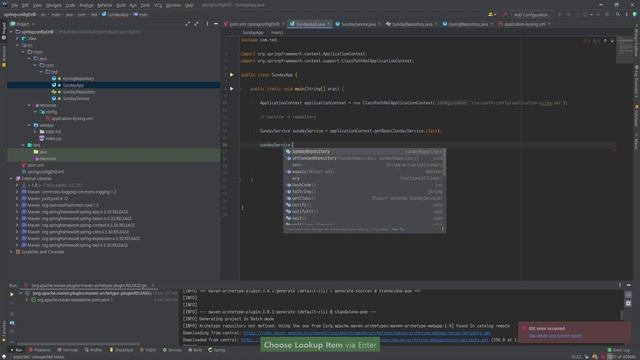The height and width of the screenshot is (360, 640).
Task: Collapse the main folder arrow
Action: [23, 52]
